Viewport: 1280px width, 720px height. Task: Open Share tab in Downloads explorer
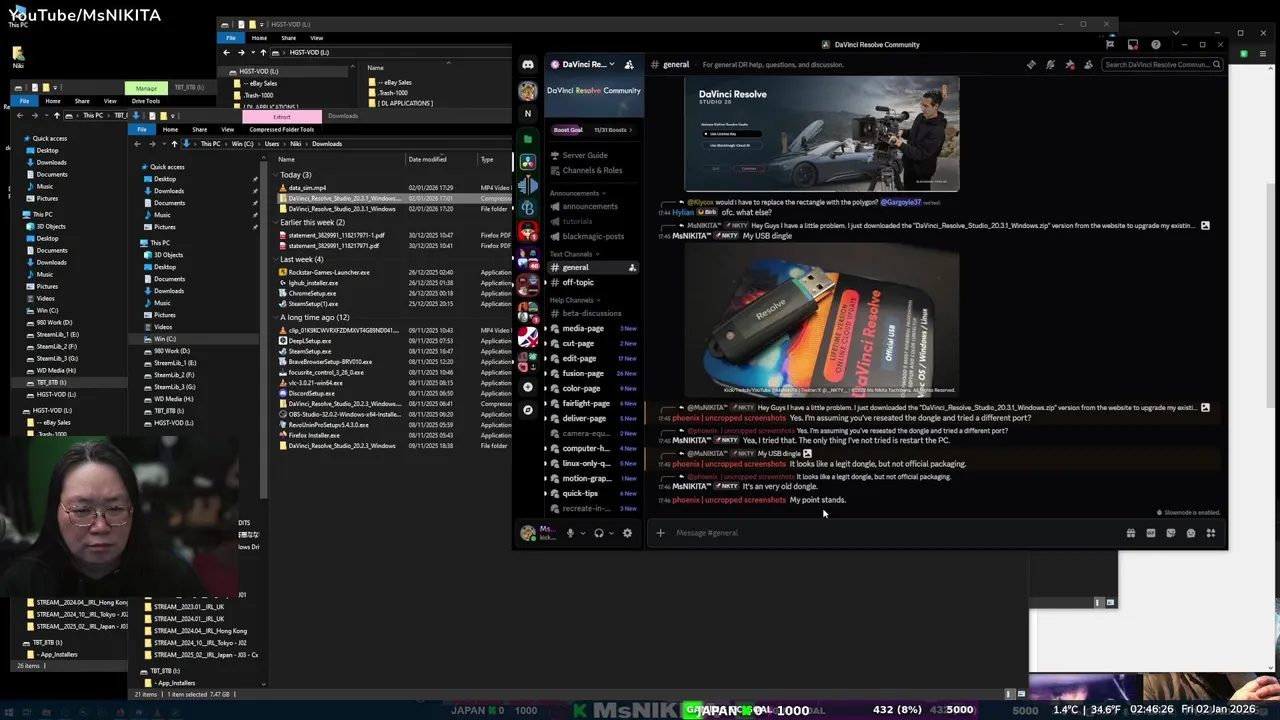[199, 129]
